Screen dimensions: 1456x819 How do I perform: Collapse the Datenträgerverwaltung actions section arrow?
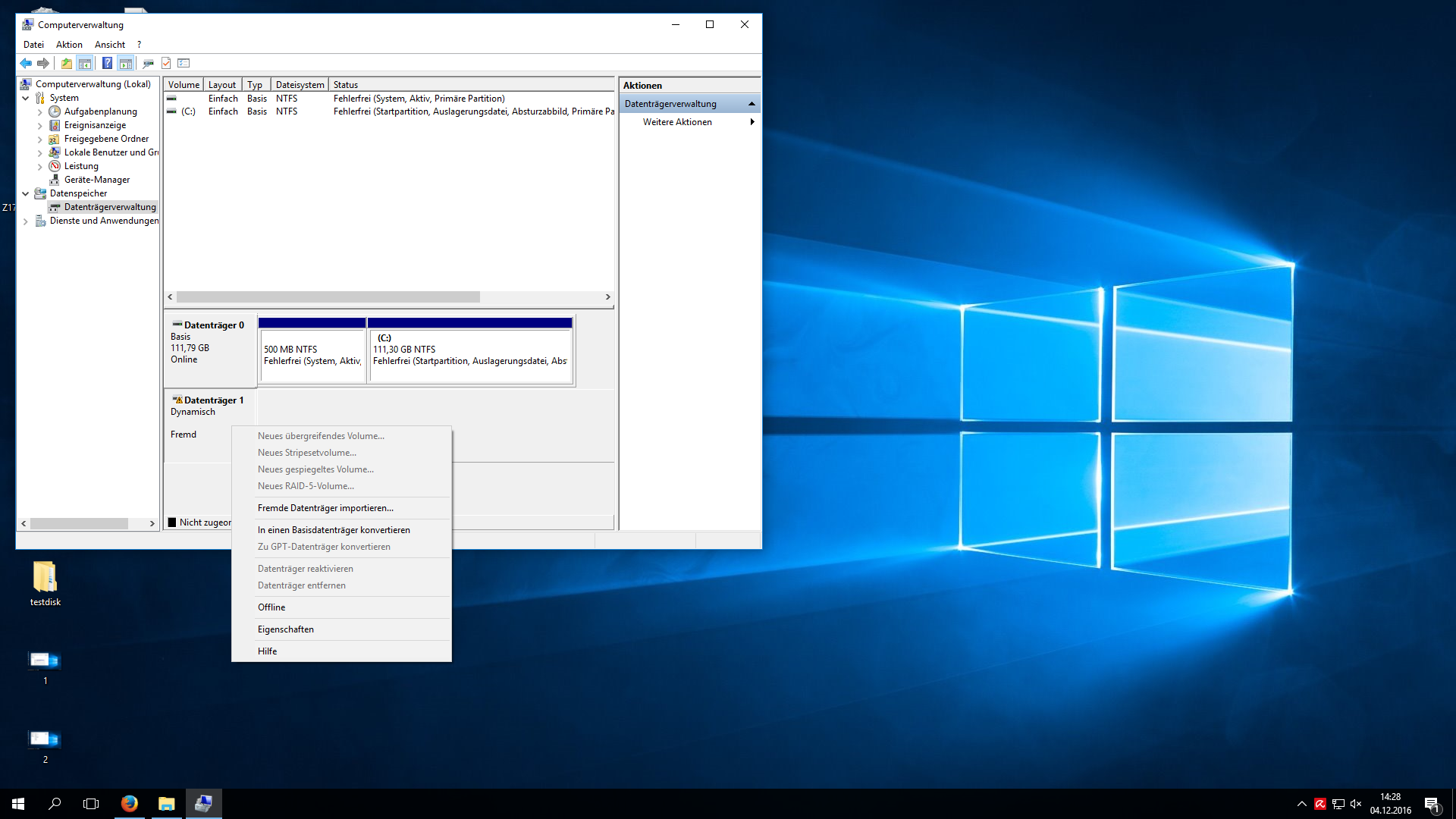click(752, 104)
